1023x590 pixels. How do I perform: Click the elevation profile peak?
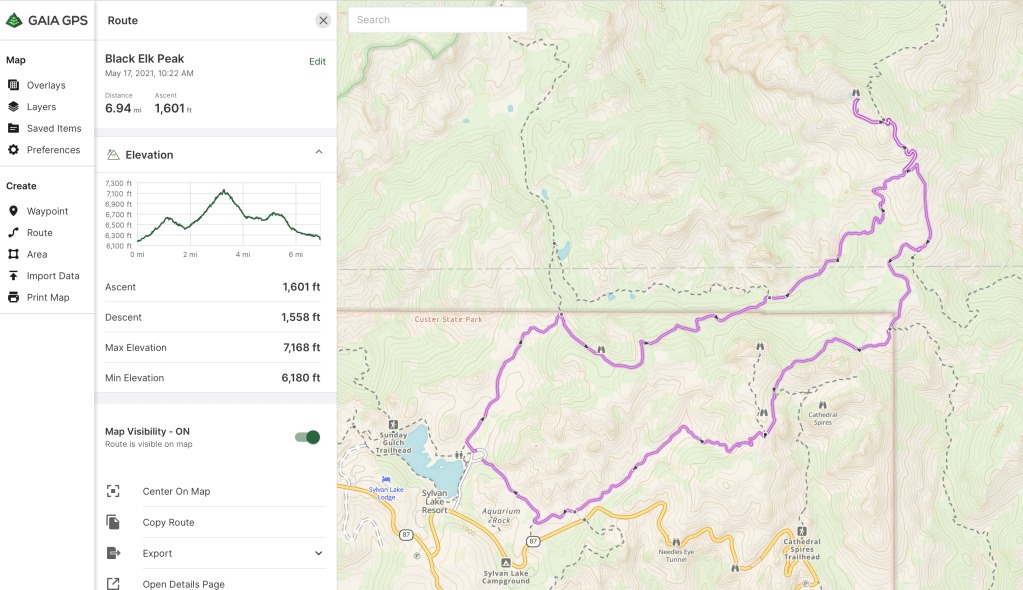[225, 190]
